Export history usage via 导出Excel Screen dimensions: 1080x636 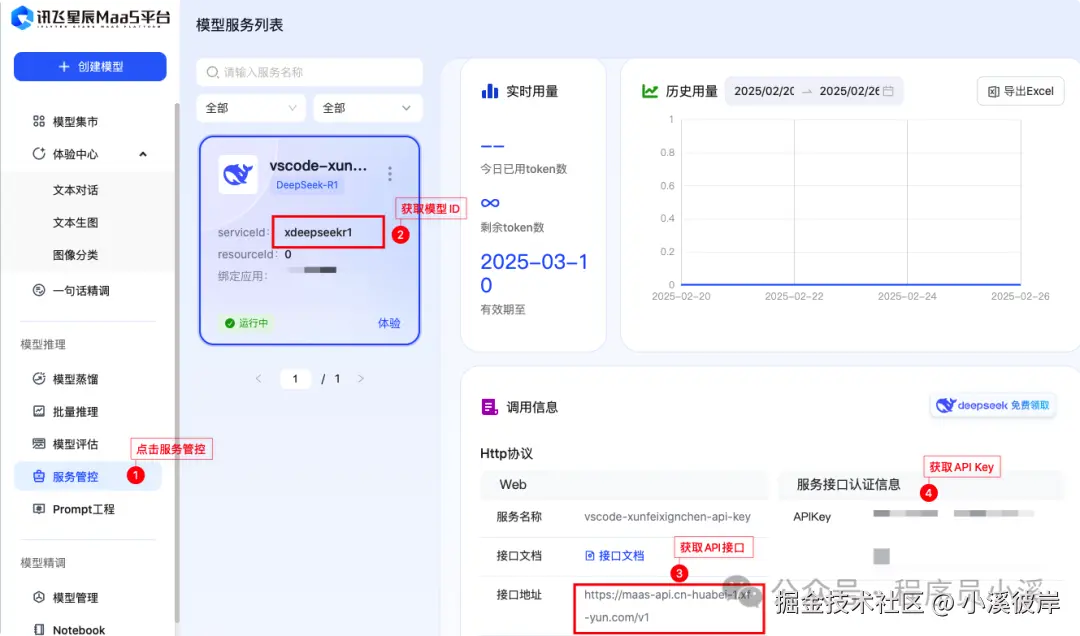pos(1018,90)
